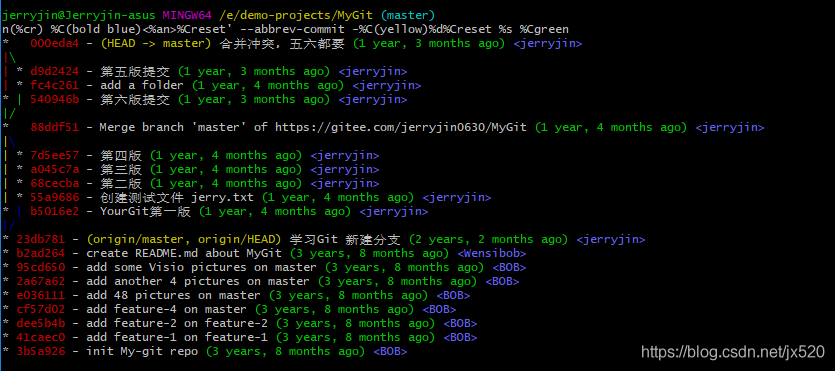Click the gitee.com MyGit merge URL
This screenshot has height=371, width=835.
400,128
